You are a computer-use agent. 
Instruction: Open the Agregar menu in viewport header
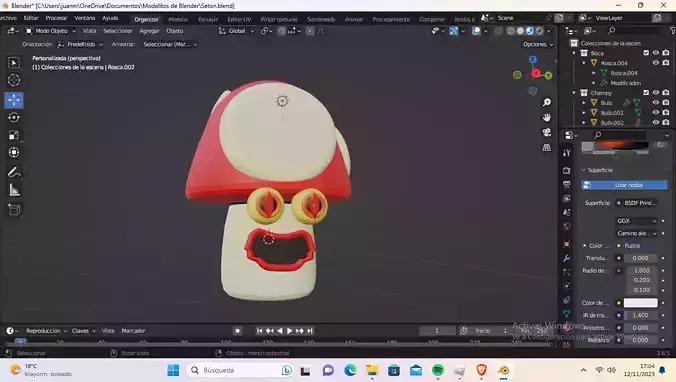click(150, 31)
